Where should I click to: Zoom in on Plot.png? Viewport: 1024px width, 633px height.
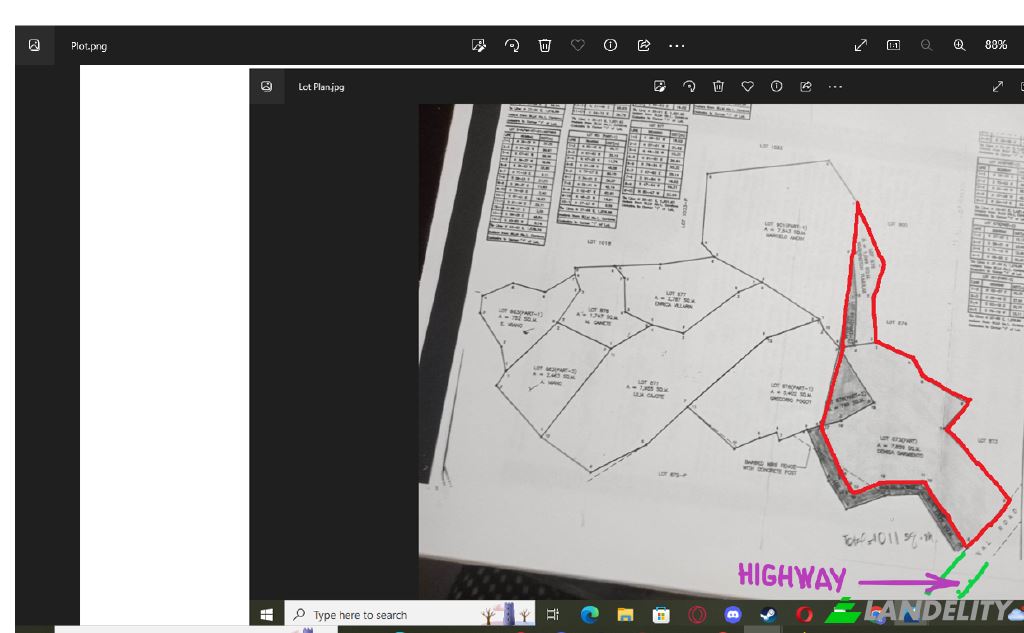point(960,45)
